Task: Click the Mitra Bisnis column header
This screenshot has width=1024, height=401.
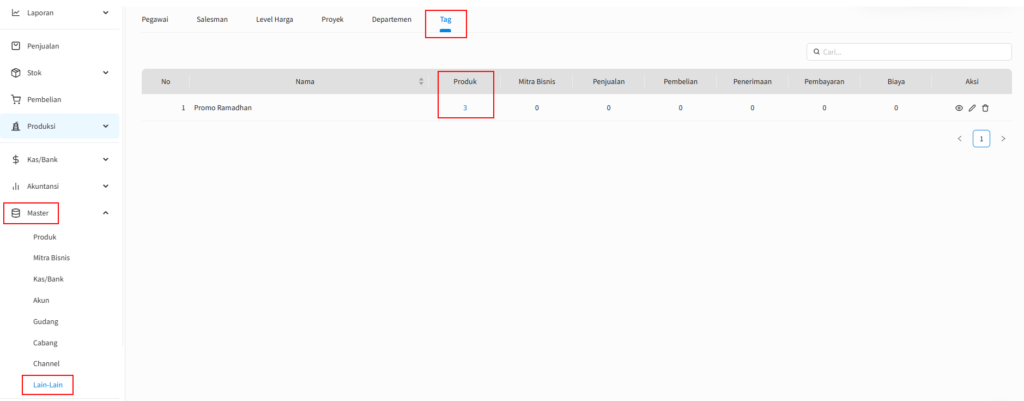Action: coord(537,82)
